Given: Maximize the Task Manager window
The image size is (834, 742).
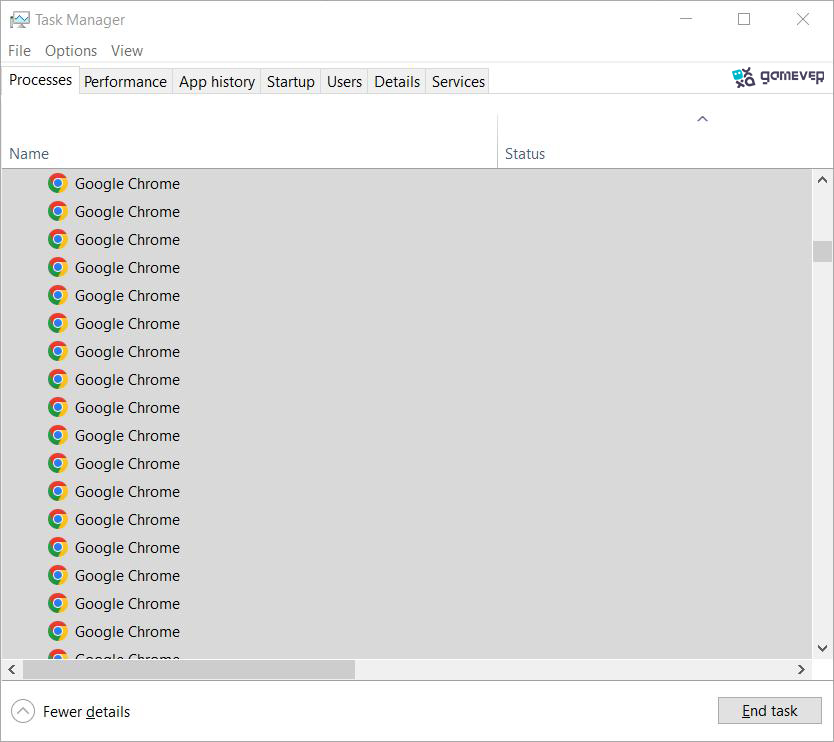Looking at the screenshot, I should (x=744, y=19).
